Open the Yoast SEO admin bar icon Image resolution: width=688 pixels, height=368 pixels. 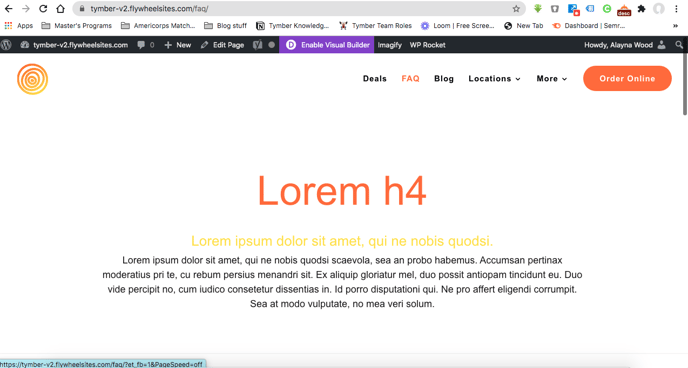258,45
